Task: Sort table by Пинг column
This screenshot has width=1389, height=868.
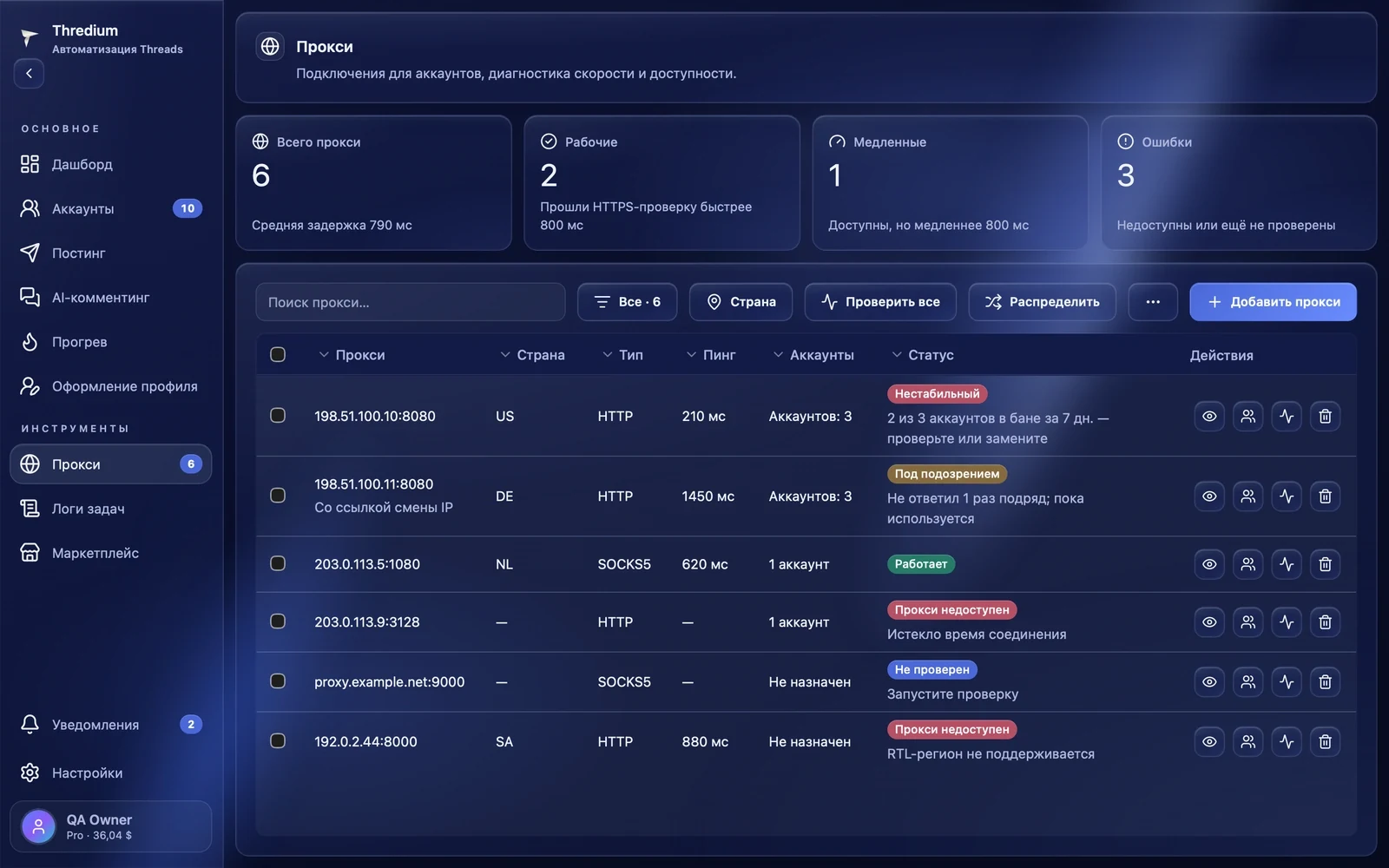Action: tap(711, 355)
